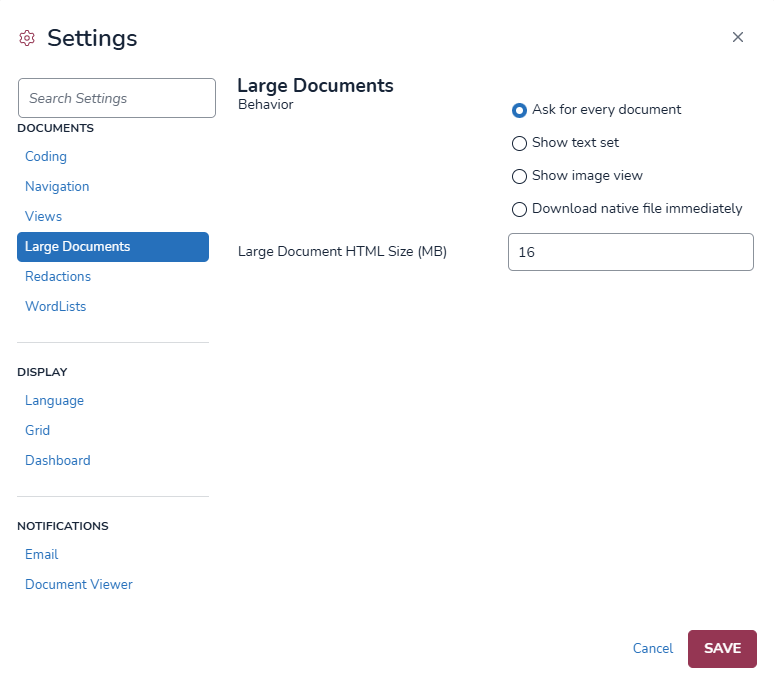This screenshot has height=682, width=774.
Task: Open Dashboard settings section
Action: click(57, 460)
